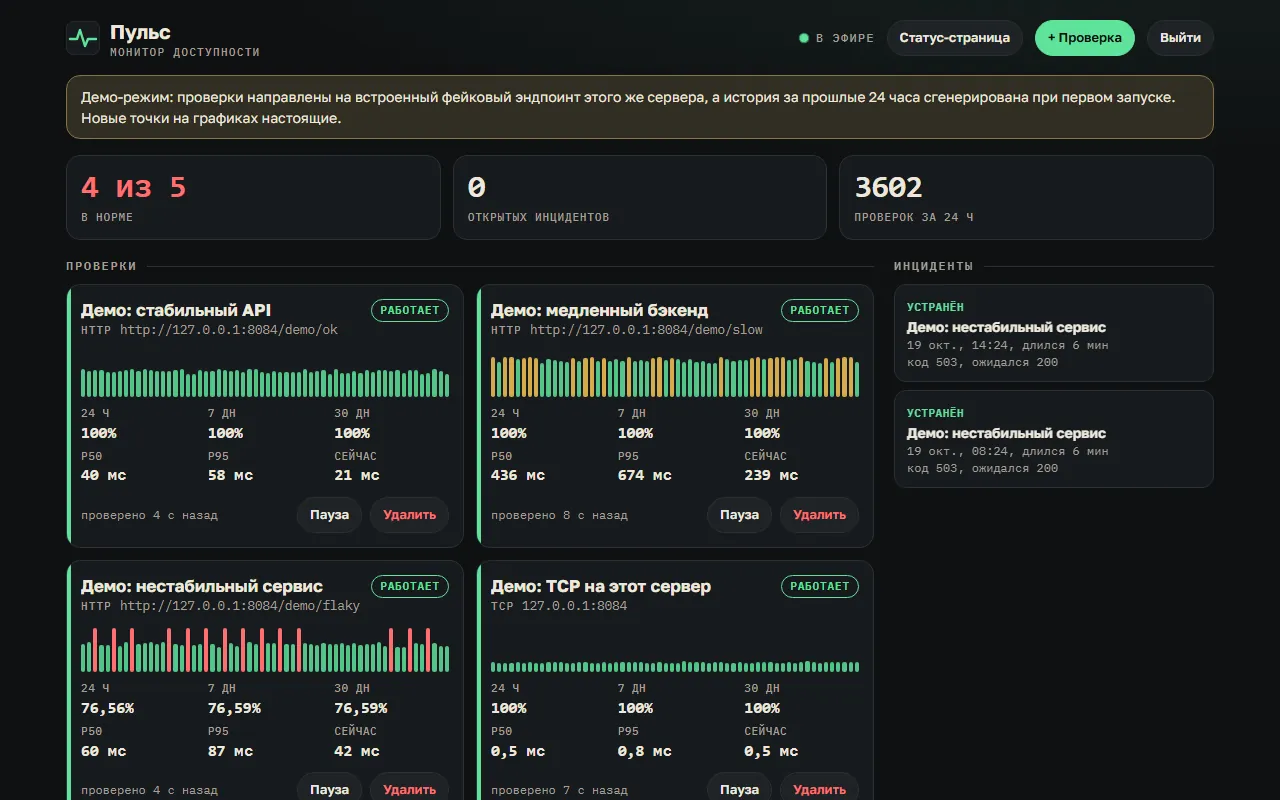Add a new check with + Проверка
The height and width of the screenshot is (800, 1280).
(x=1084, y=38)
